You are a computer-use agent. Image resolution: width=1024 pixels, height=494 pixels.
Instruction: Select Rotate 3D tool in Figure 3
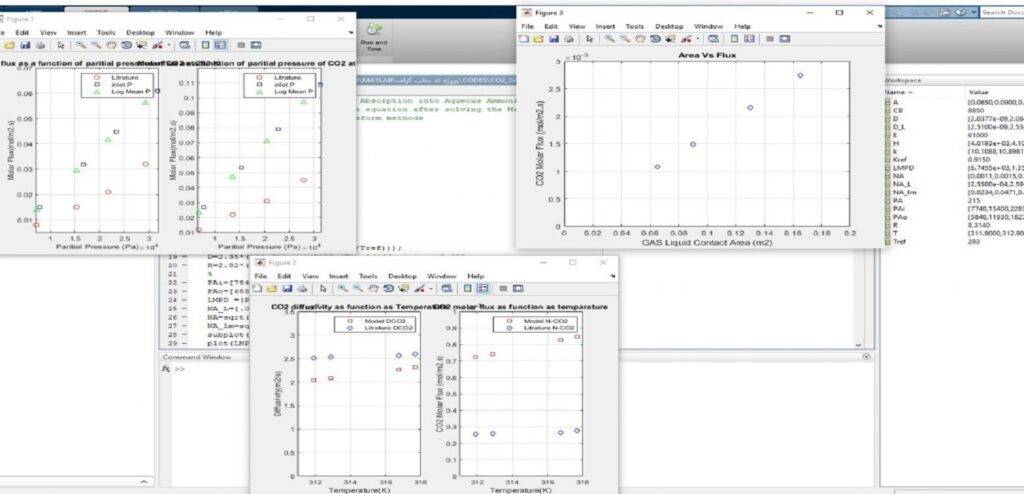tap(655, 39)
